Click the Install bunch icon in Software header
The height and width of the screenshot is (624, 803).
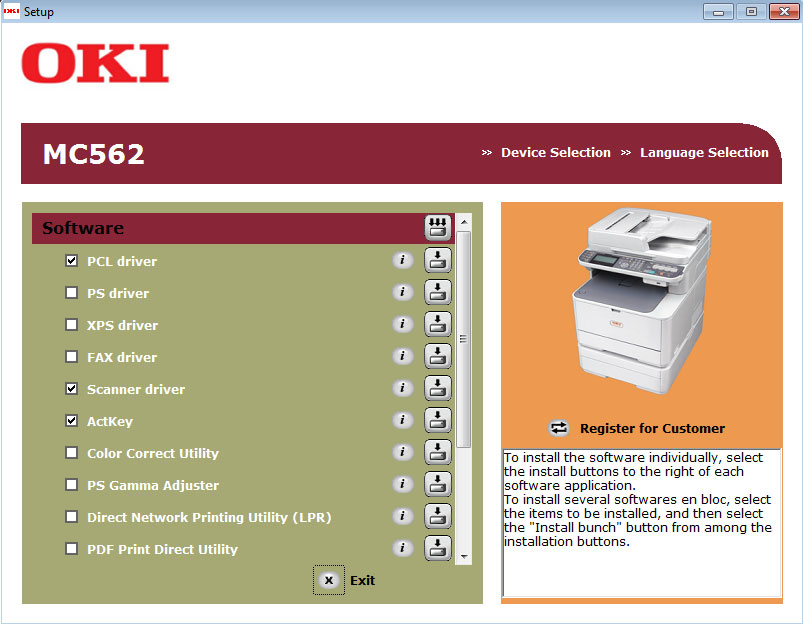pos(437,227)
